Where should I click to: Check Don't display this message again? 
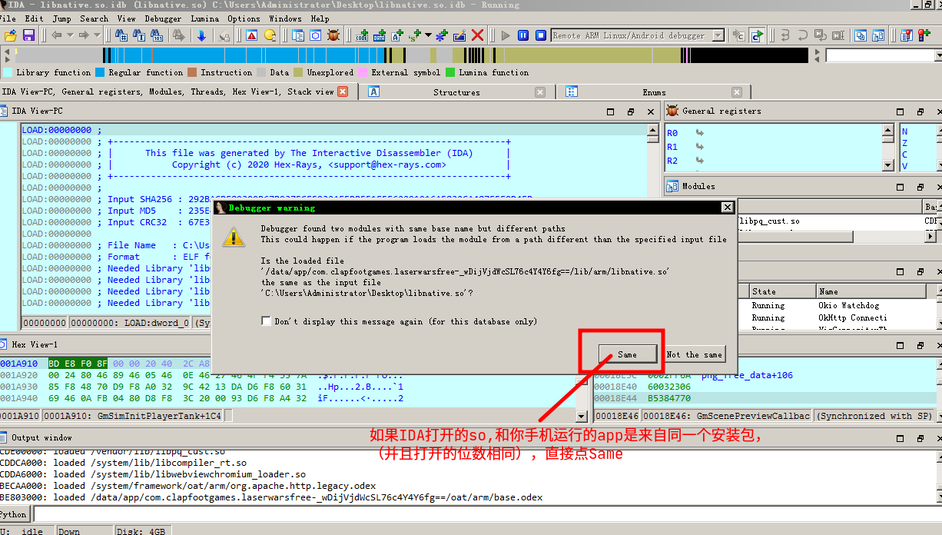266,321
